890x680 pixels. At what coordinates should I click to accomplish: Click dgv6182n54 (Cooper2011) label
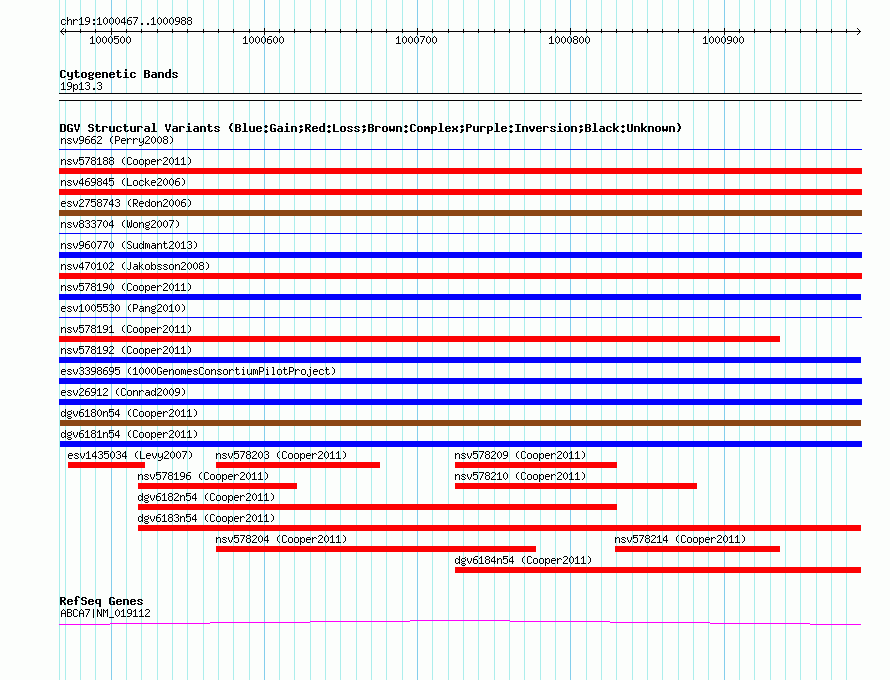(206, 497)
